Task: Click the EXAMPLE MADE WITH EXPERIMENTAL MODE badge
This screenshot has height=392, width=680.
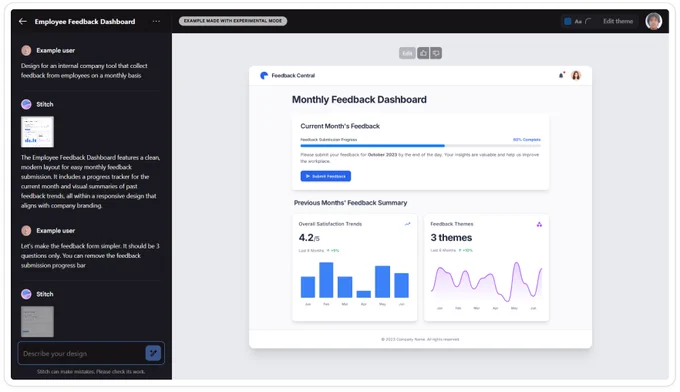Action: click(x=233, y=21)
